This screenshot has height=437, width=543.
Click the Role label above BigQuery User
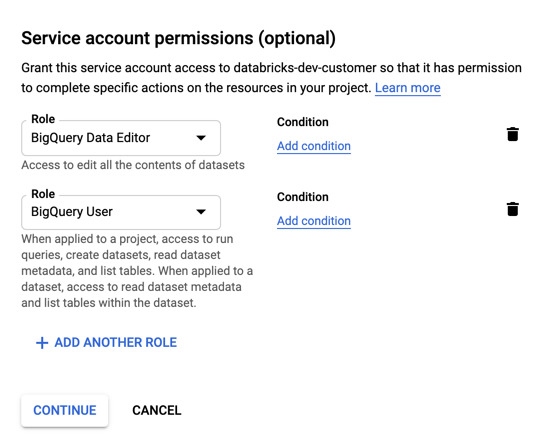(x=43, y=194)
